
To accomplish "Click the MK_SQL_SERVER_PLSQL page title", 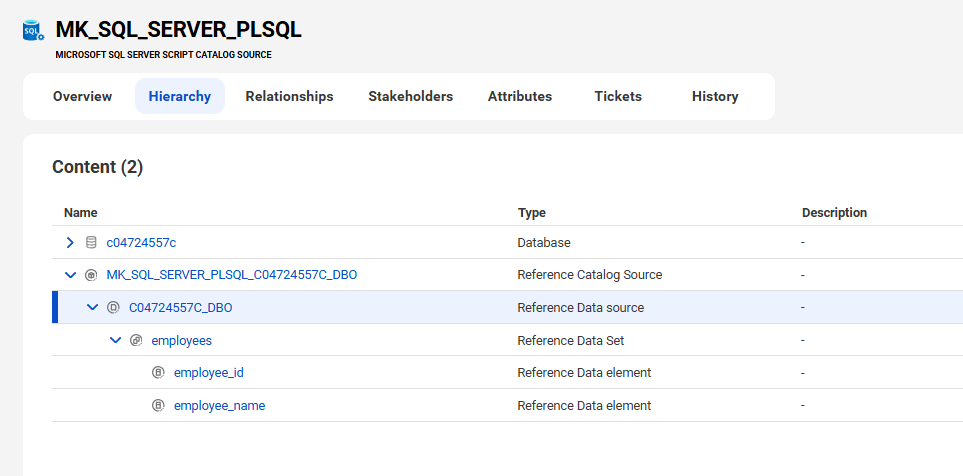I will (x=179, y=29).
